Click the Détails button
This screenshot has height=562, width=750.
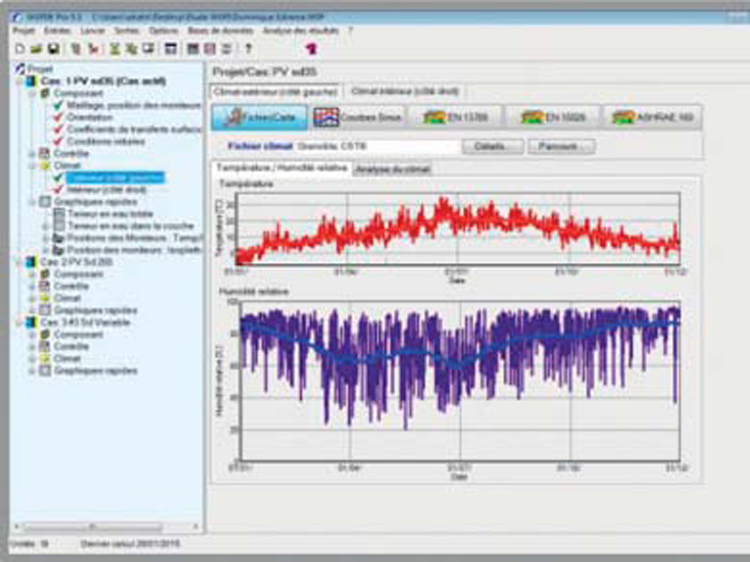492,146
